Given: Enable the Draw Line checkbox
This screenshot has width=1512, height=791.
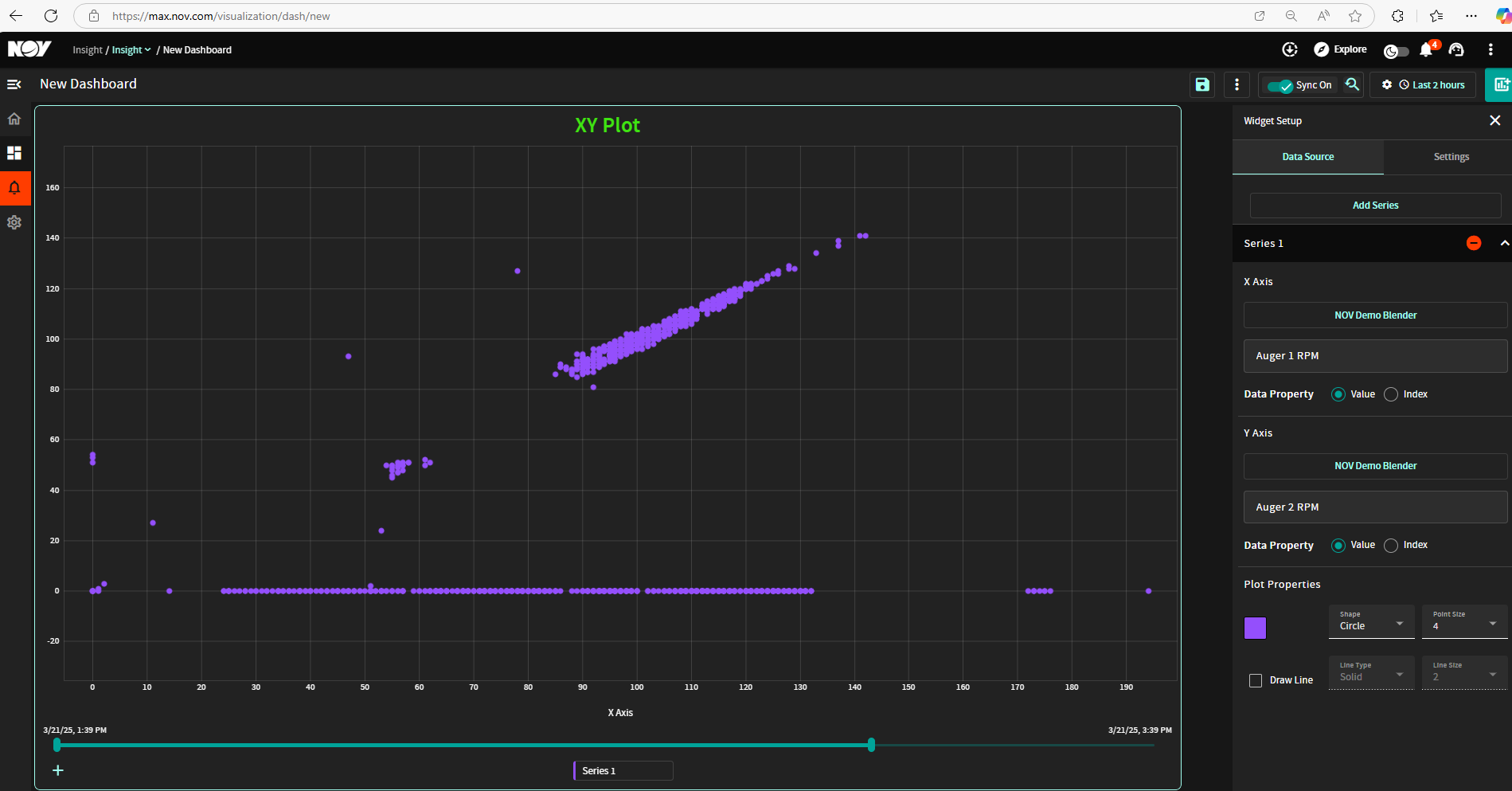Looking at the screenshot, I should [1256, 680].
